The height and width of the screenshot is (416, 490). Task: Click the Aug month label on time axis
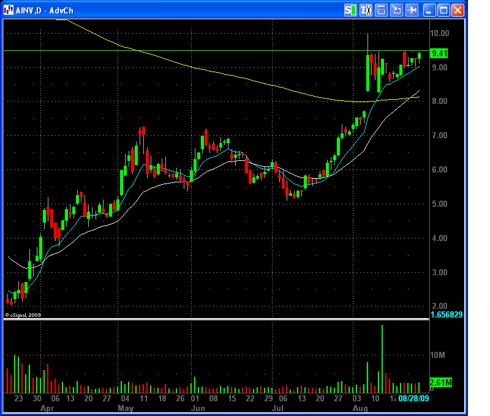pyautogui.click(x=360, y=408)
